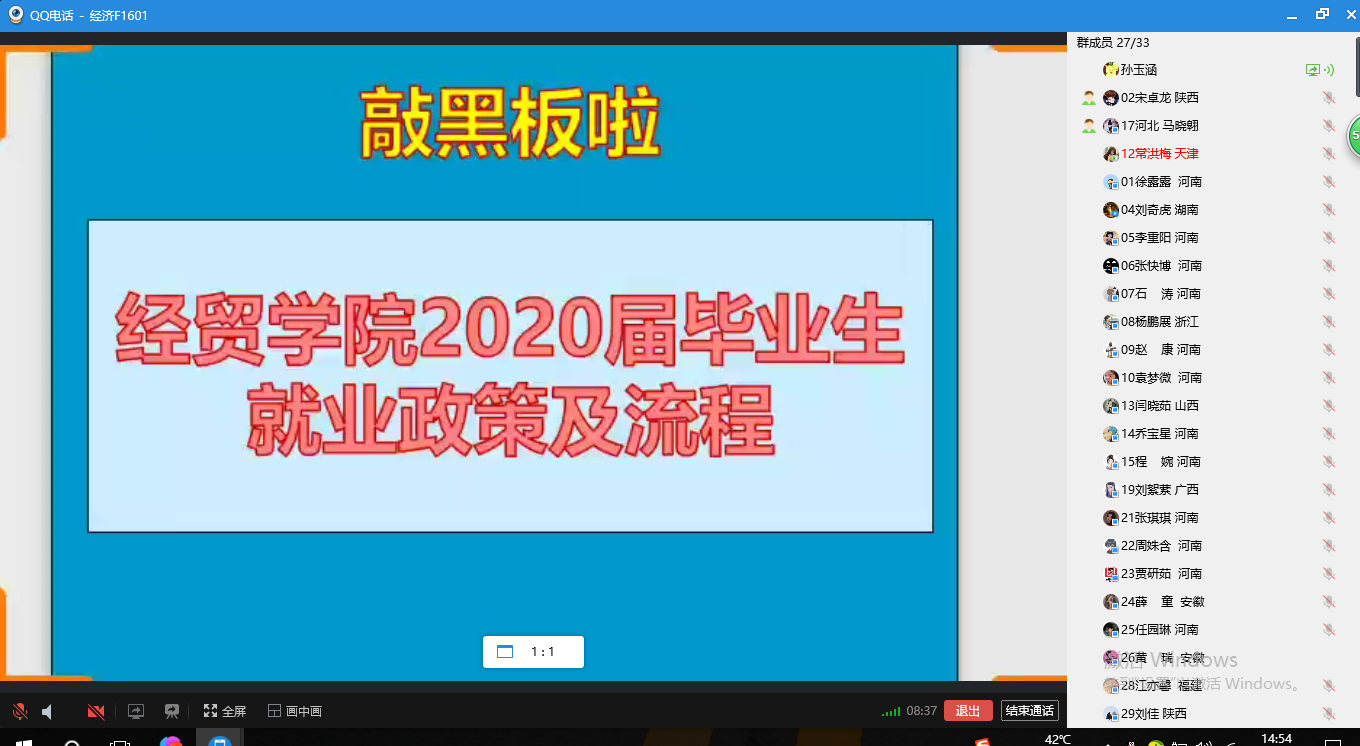This screenshot has width=1360, height=746.
Task: Enter full screen mode (全屏)
Action: tap(225, 711)
